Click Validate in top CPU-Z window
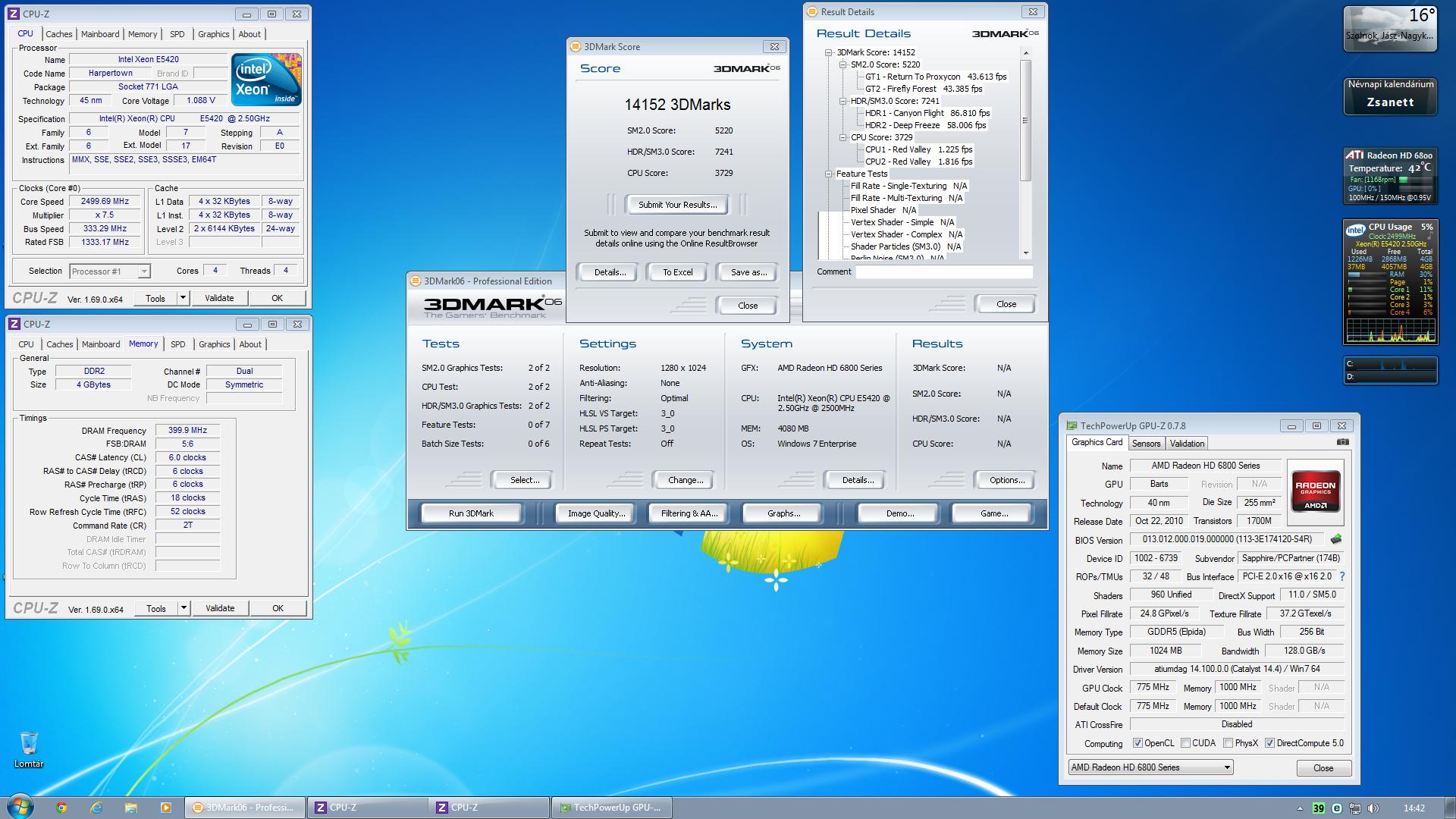This screenshot has height=819, width=1456. [x=219, y=298]
